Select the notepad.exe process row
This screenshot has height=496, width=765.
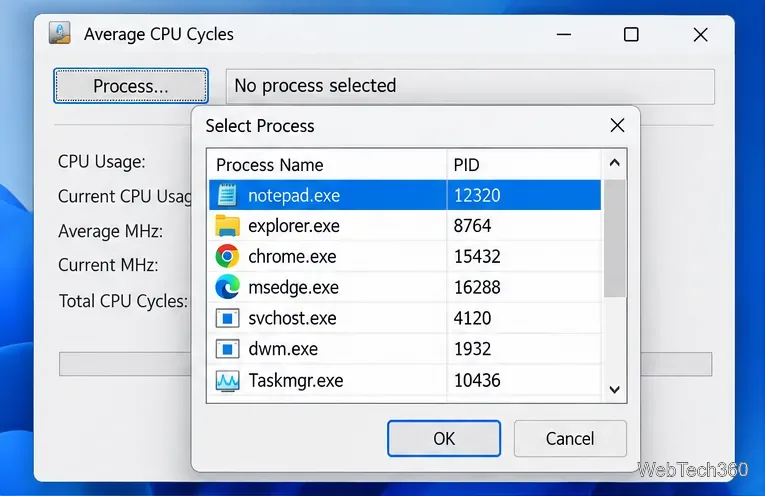405,195
